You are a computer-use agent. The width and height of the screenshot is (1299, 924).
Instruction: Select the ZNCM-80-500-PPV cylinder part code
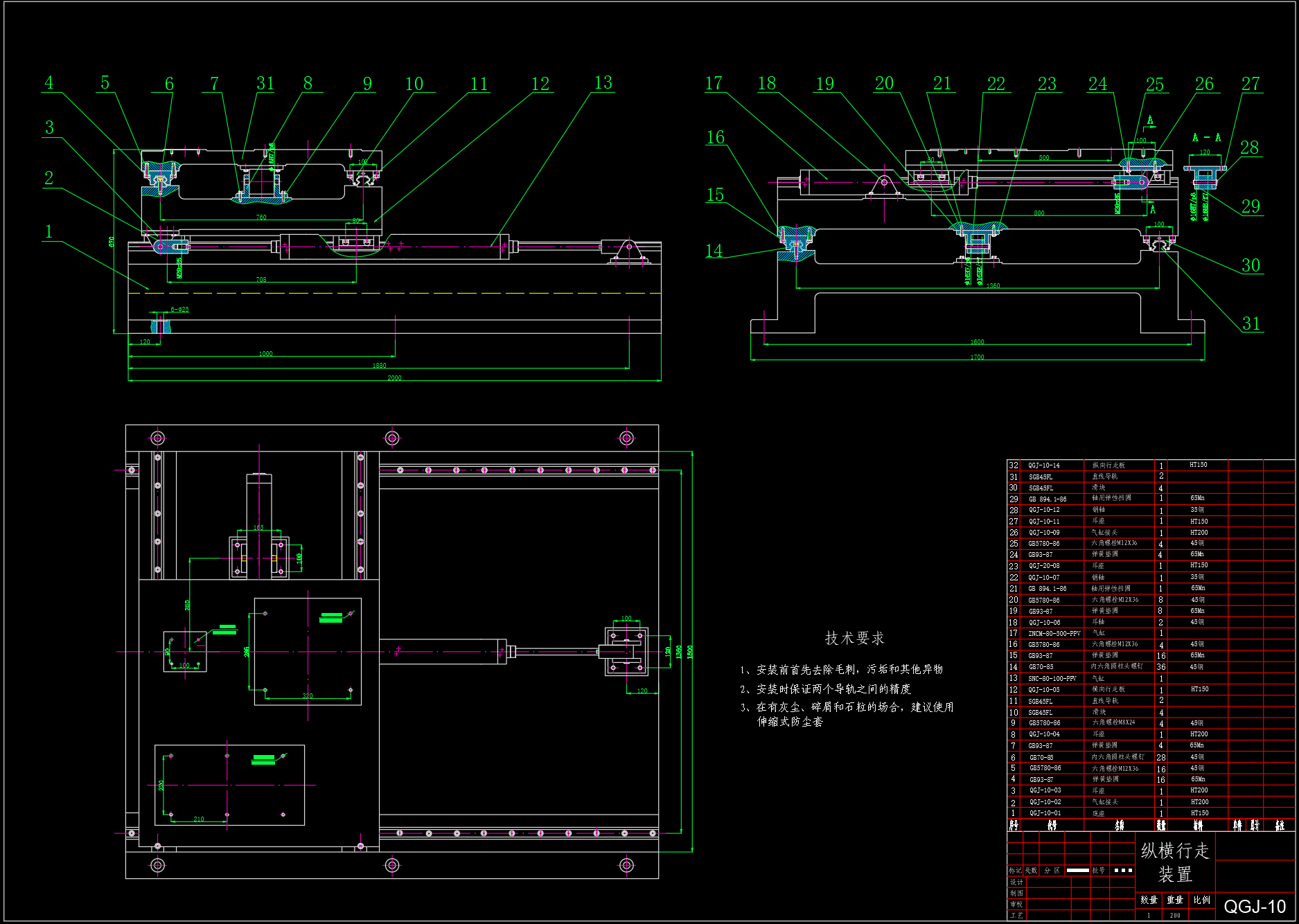1054,633
